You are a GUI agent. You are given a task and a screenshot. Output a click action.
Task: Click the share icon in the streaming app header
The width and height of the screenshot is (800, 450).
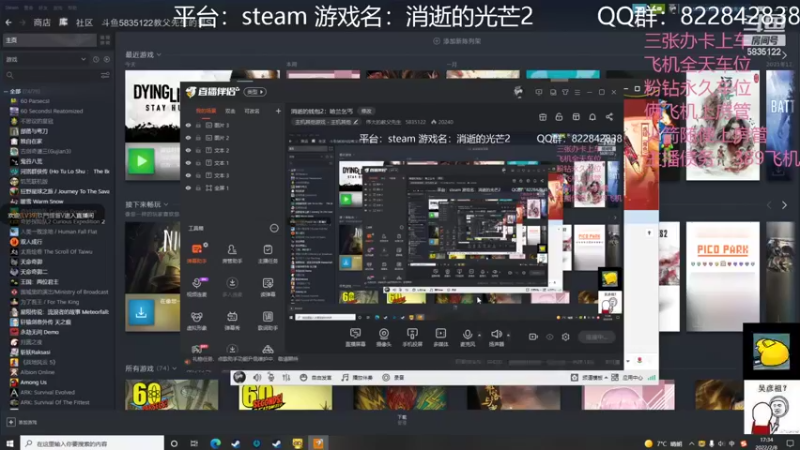[x=609, y=117]
